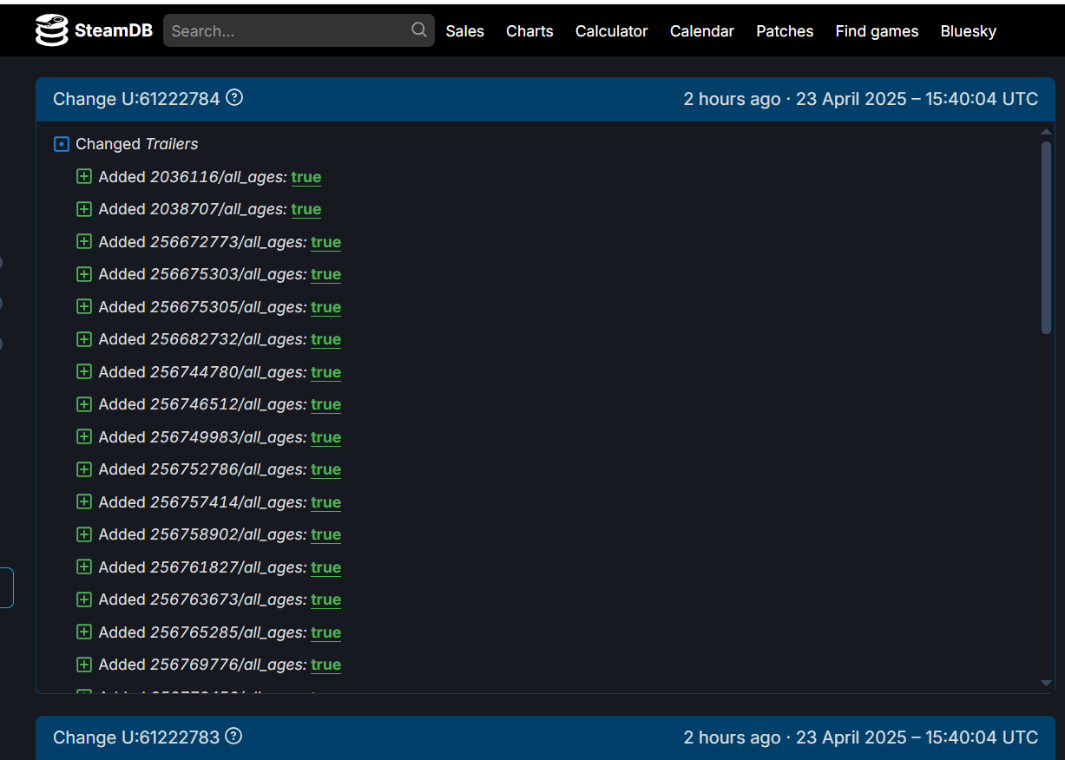Open the Sales menu item
This screenshot has height=760, width=1065.
[465, 31]
